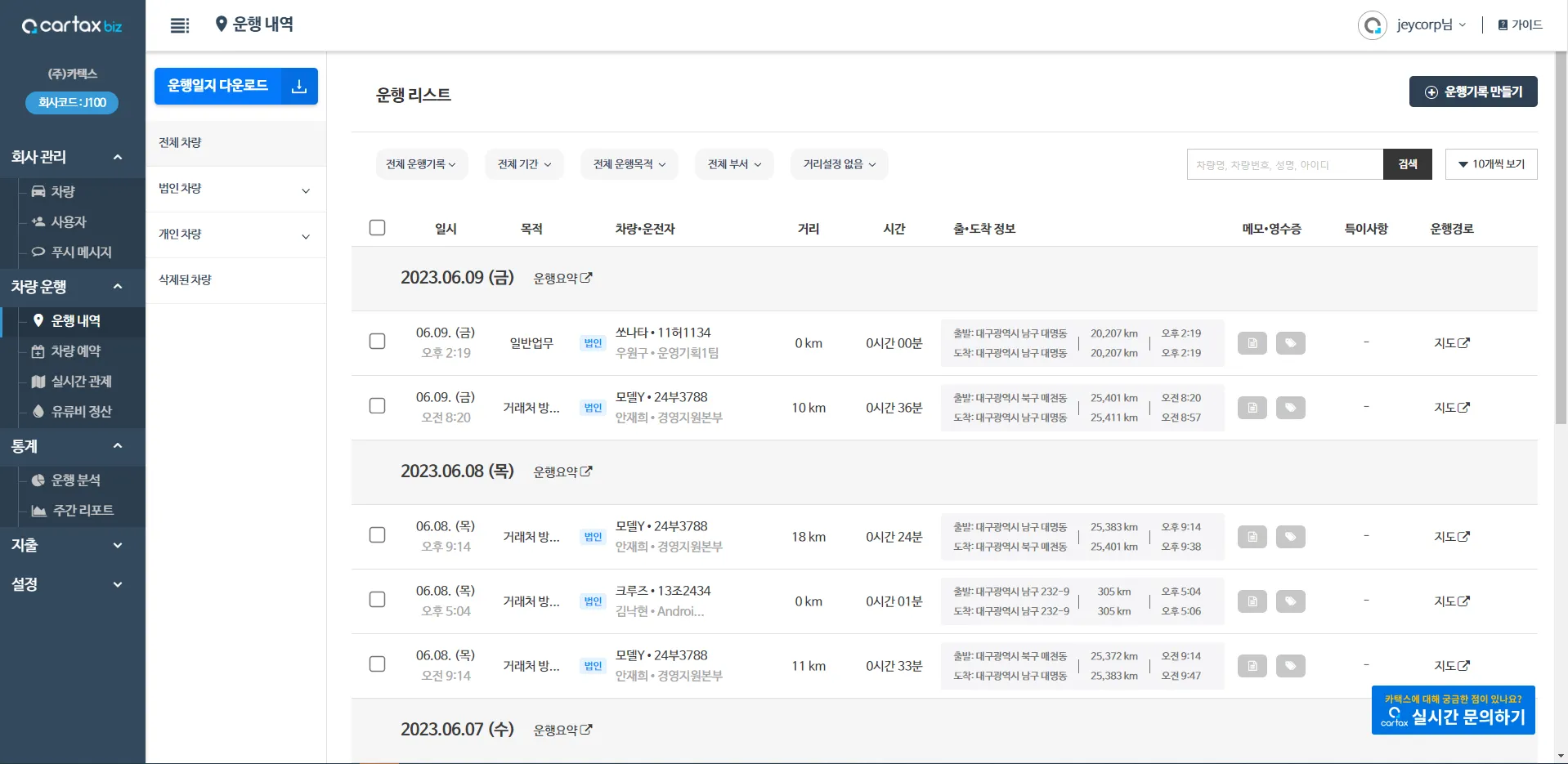The width and height of the screenshot is (1568, 764).
Task: Check the box for 06.08 오후 5:04 trip
Action: 377,599
